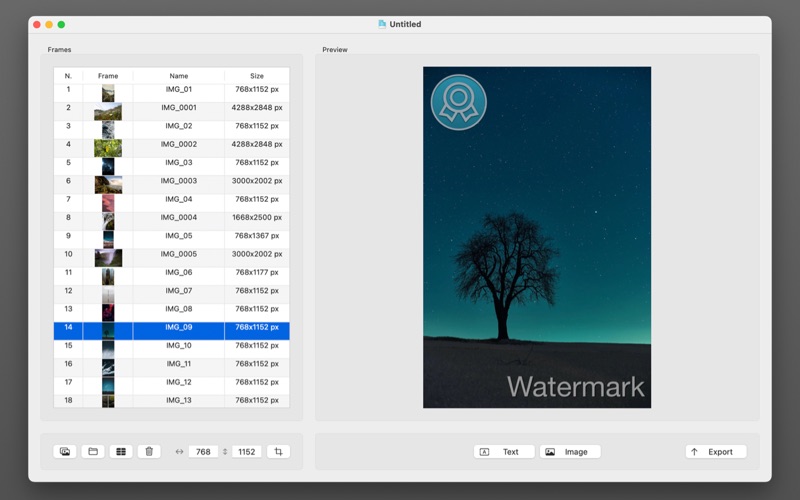Add an Image watermark
The width and height of the screenshot is (800, 500).
(x=570, y=452)
